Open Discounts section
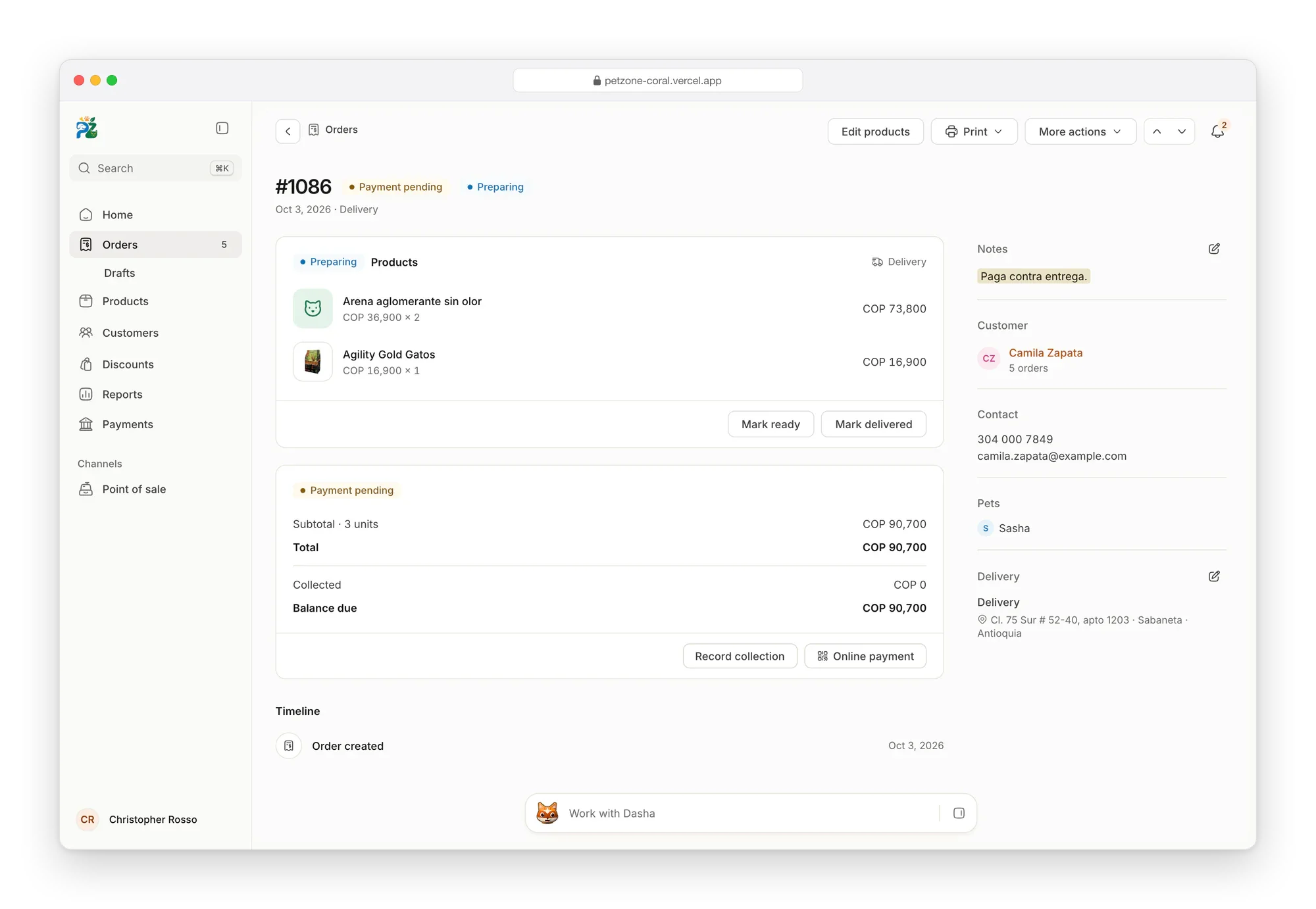The width and height of the screenshot is (1316, 909). 155,364
